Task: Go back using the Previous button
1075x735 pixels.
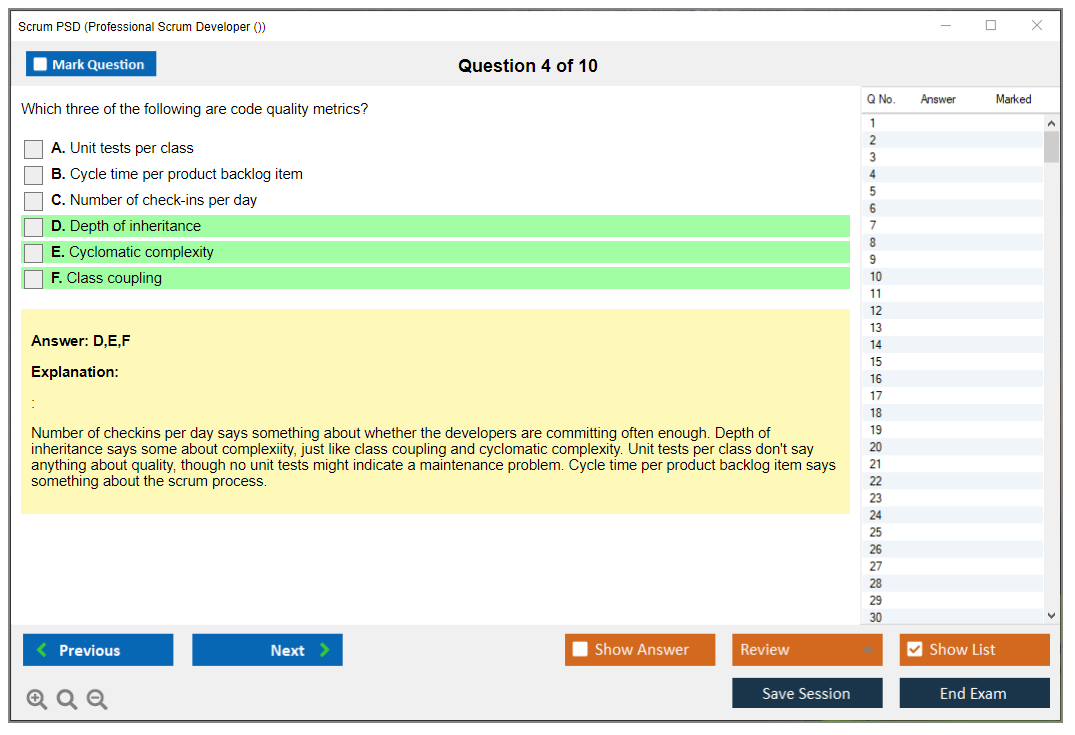Action: point(98,650)
